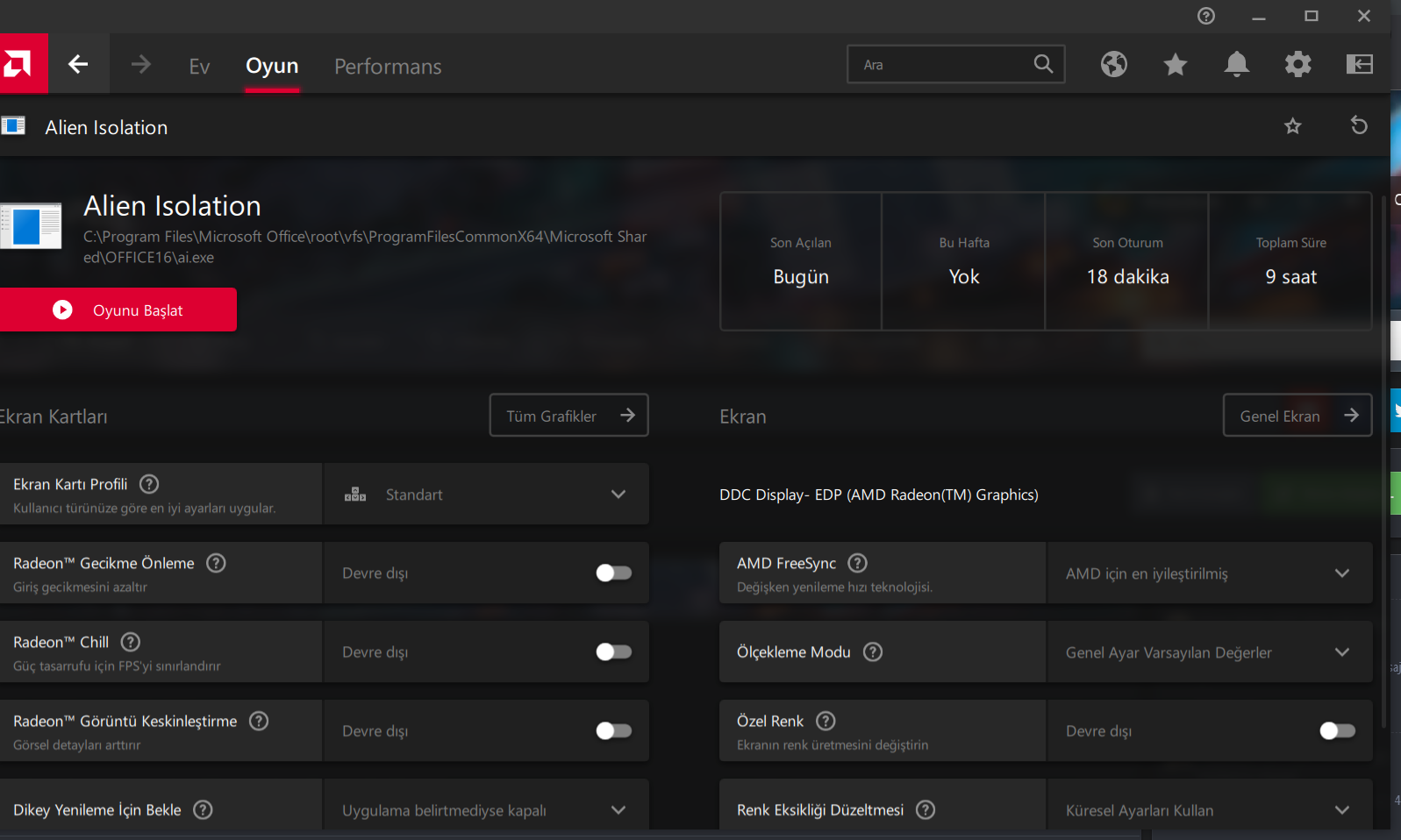Click the Alien Isolation app thumbnail icon
The height and width of the screenshot is (840, 1401).
pos(31,226)
